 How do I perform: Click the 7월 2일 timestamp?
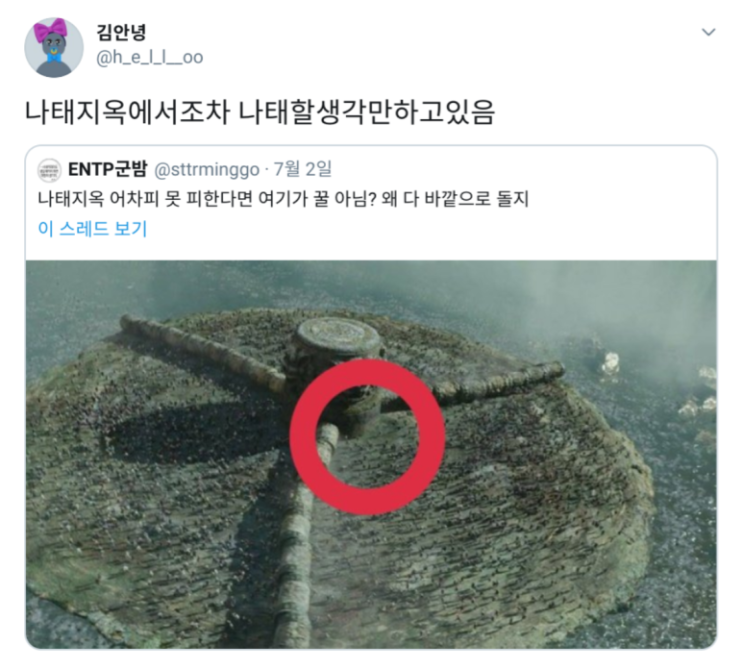click(303, 169)
